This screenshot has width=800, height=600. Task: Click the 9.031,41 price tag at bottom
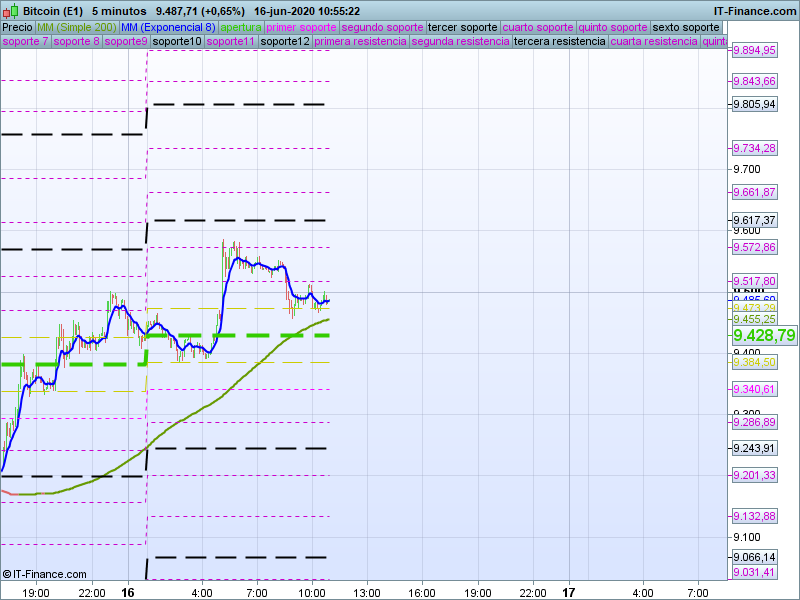click(754, 572)
